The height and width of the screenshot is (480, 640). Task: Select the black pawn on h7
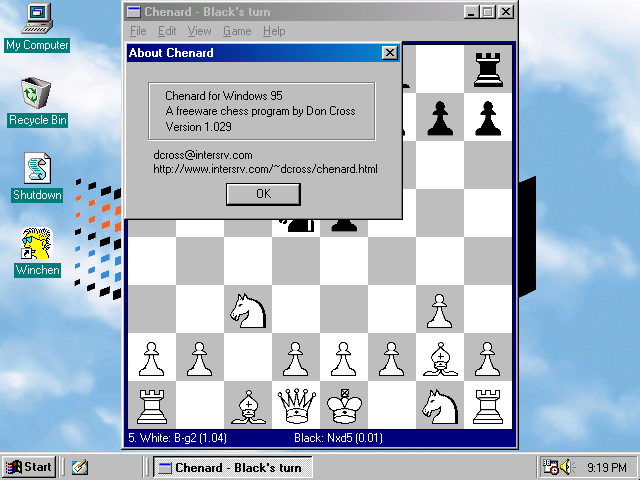tap(488, 118)
